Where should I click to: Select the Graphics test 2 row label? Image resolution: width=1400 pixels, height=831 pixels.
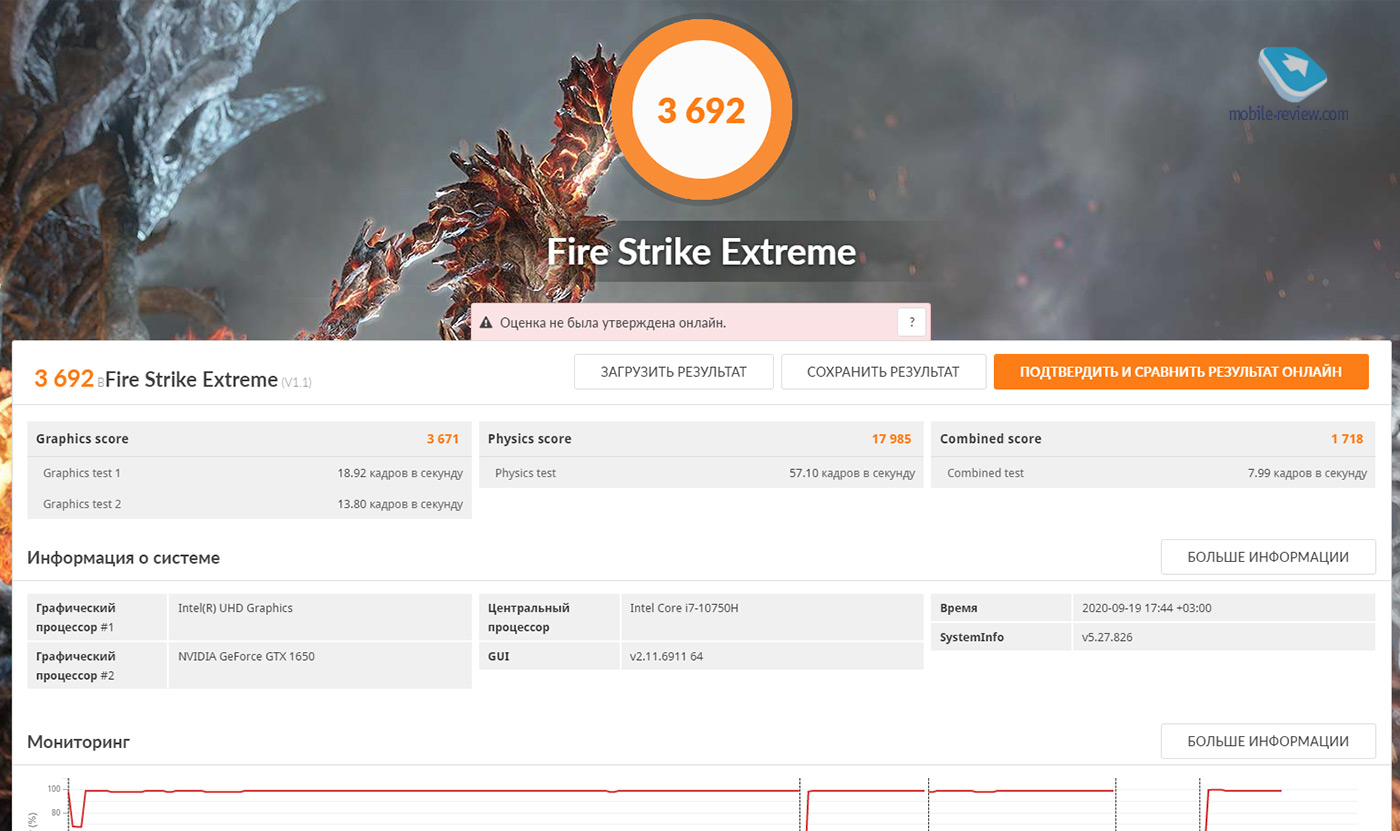pyautogui.click(x=82, y=504)
